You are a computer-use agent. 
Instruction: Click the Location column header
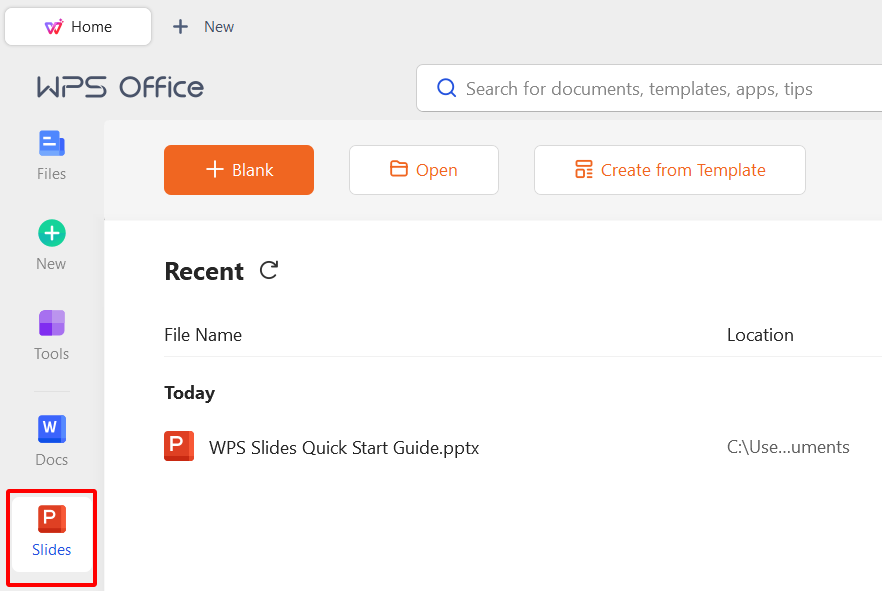point(760,335)
